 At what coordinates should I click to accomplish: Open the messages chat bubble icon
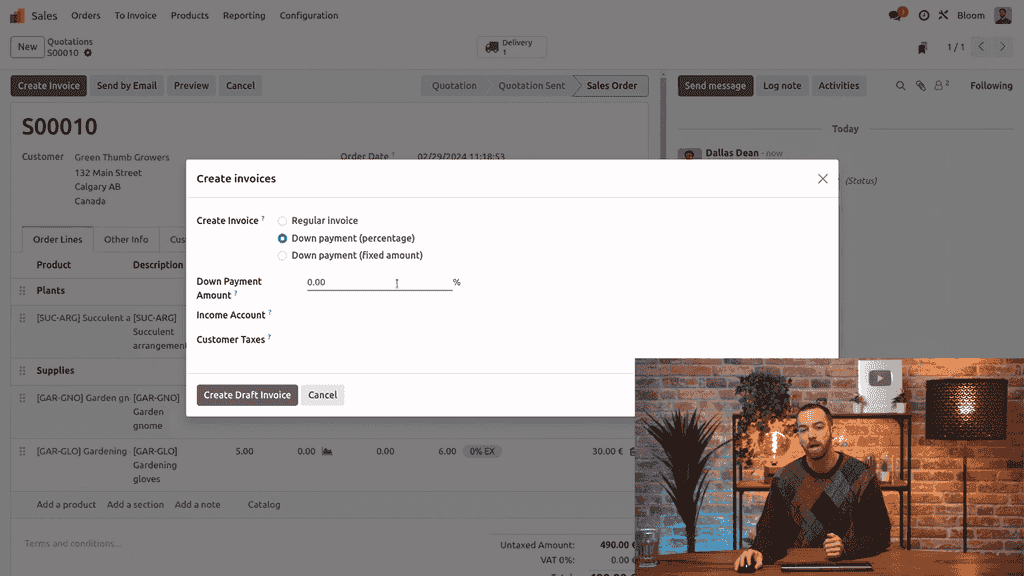896,16
